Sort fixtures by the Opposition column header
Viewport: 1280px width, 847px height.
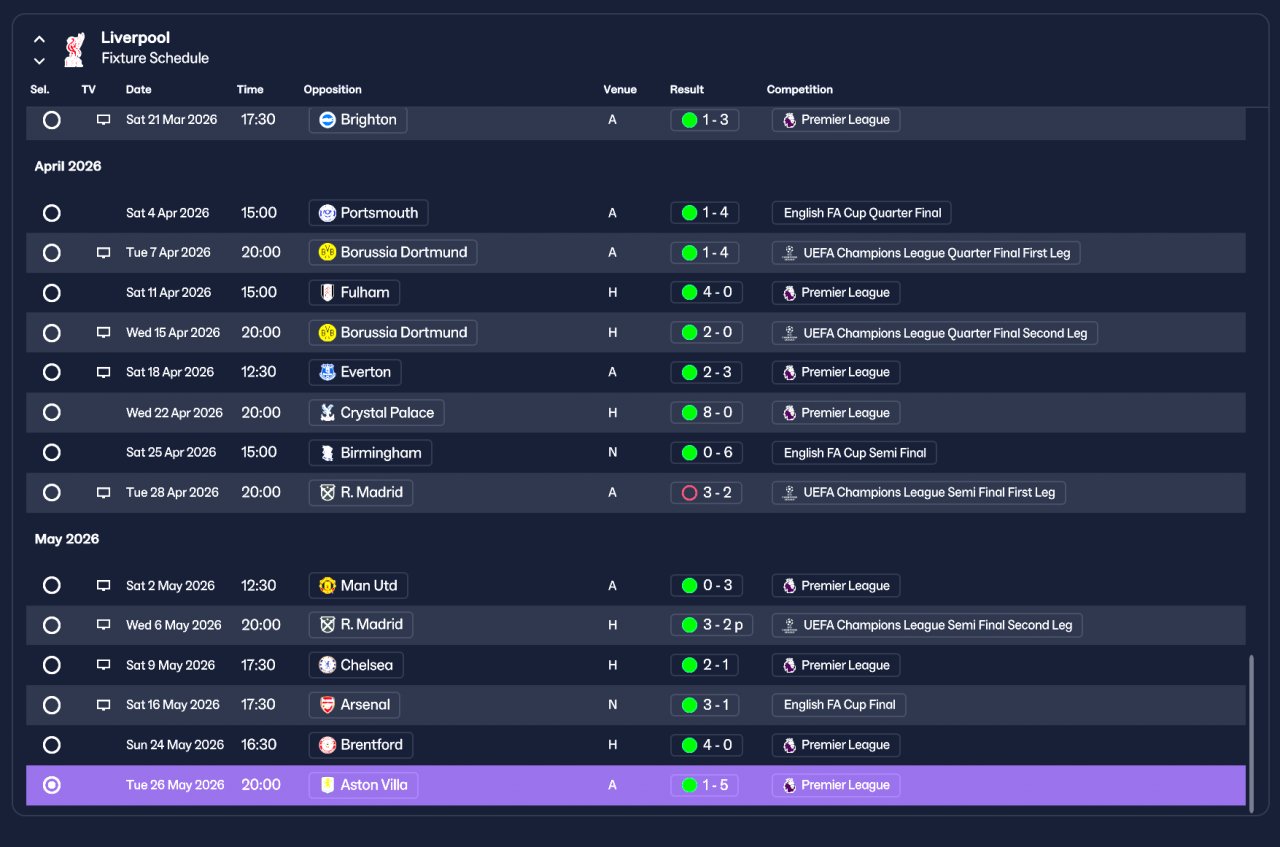pyautogui.click(x=333, y=90)
